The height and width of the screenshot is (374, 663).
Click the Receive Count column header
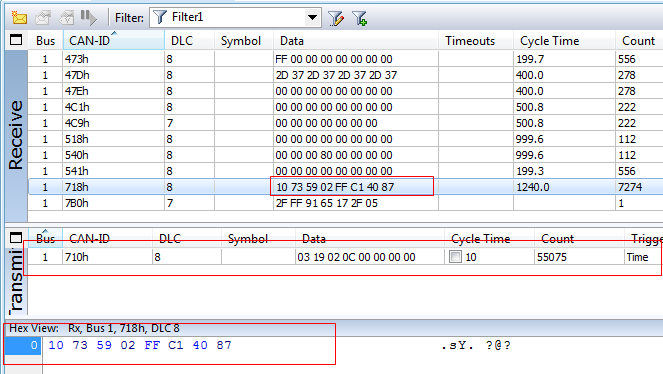[x=639, y=41]
